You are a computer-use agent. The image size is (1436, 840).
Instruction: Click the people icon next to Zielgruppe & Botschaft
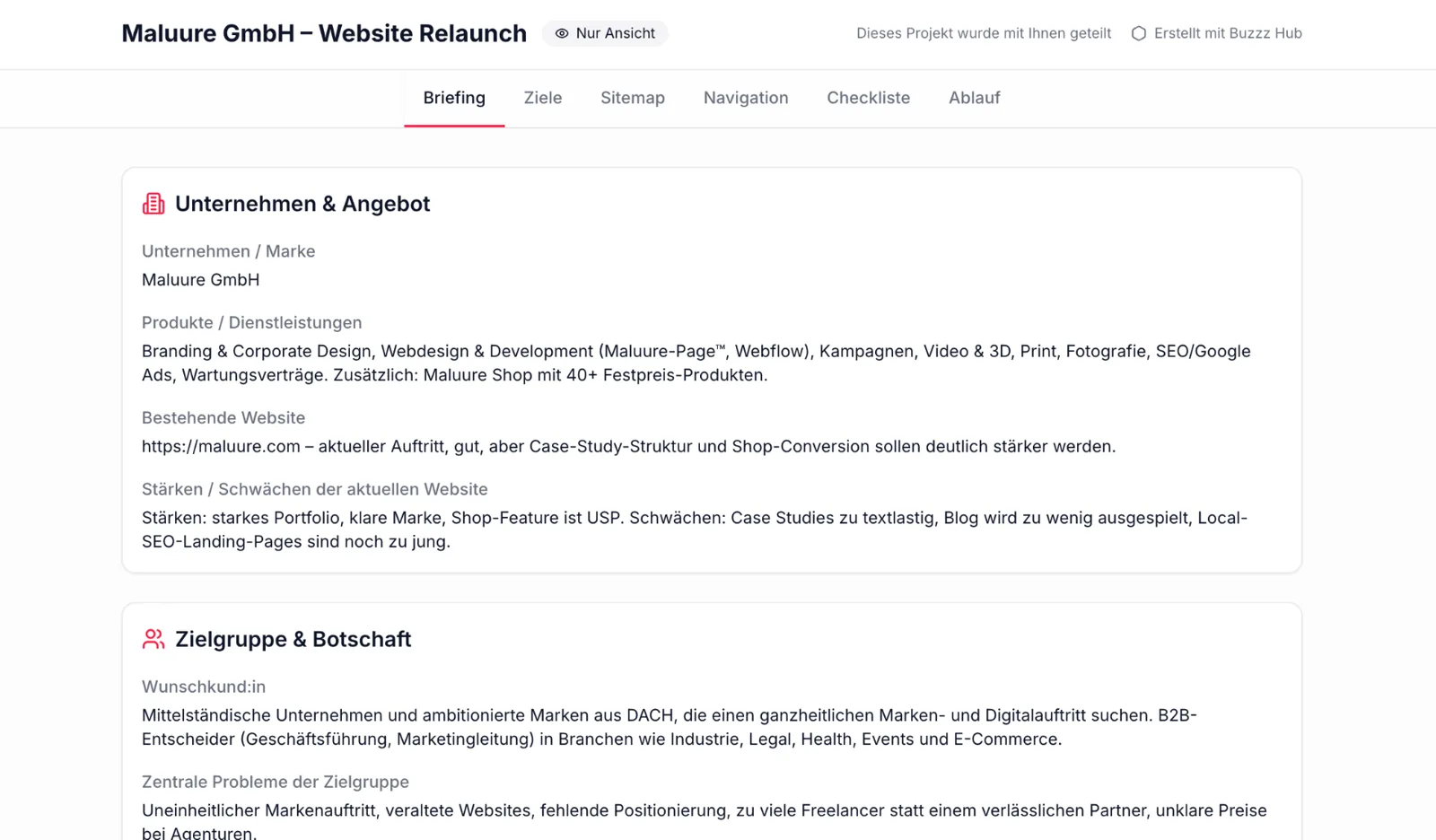153,639
